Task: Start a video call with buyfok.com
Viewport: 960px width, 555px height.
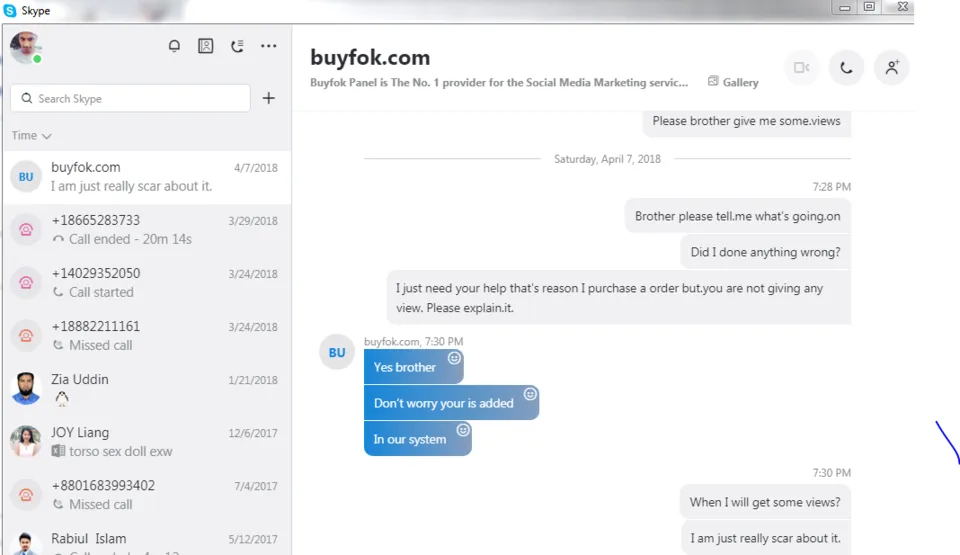Action: pos(801,67)
